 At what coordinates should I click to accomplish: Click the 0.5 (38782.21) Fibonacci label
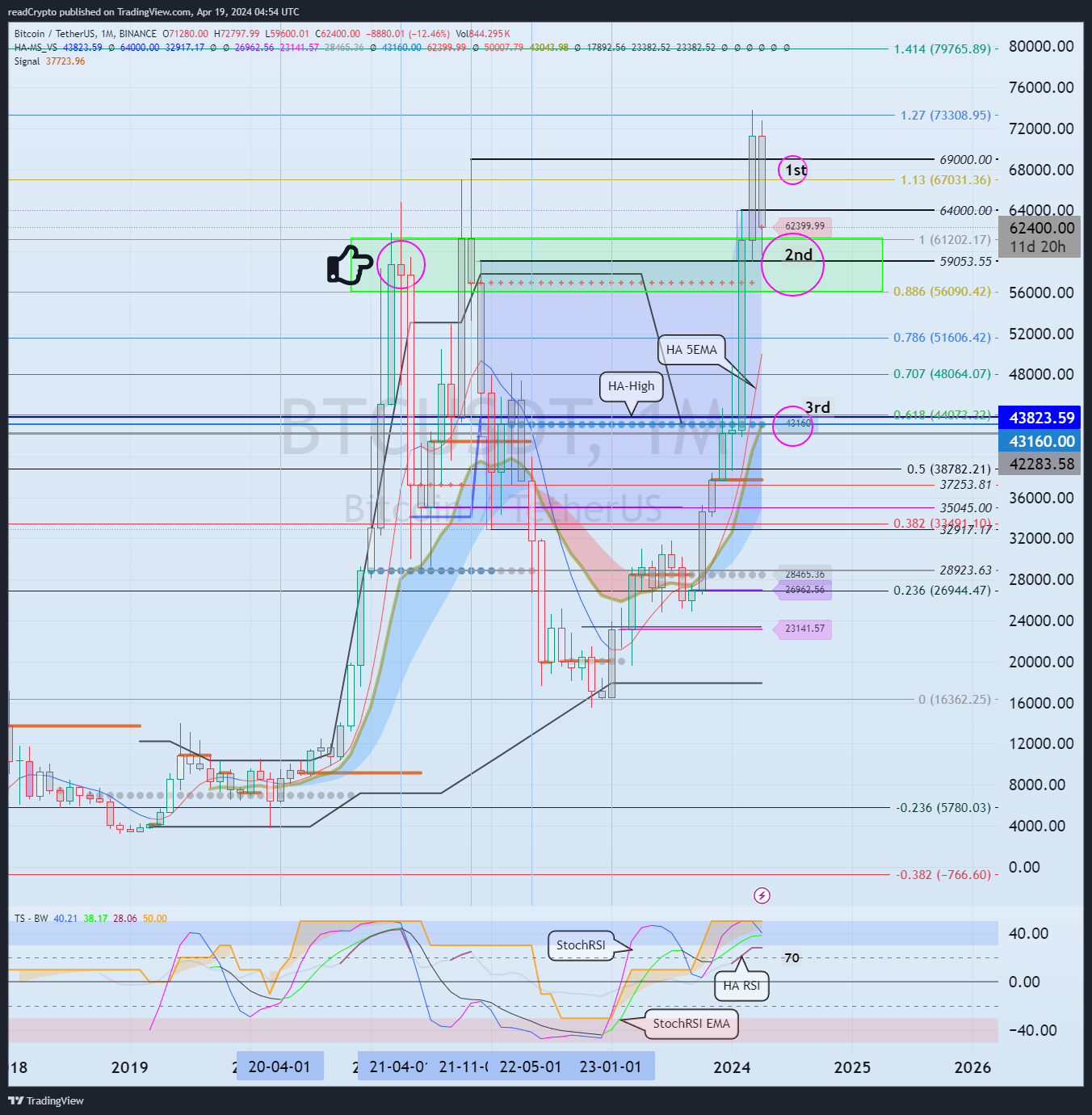click(x=948, y=469)
